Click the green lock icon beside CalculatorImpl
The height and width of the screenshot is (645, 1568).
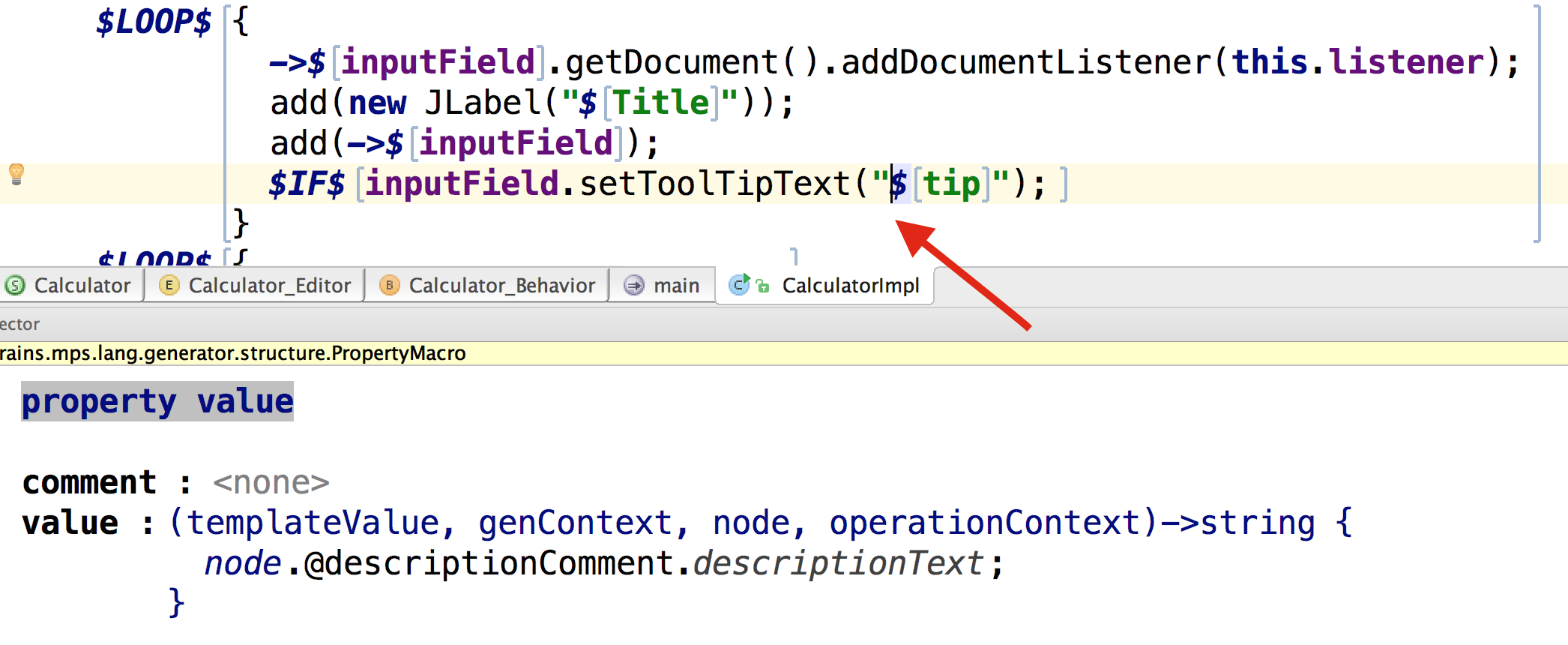[x=763, y=286]
